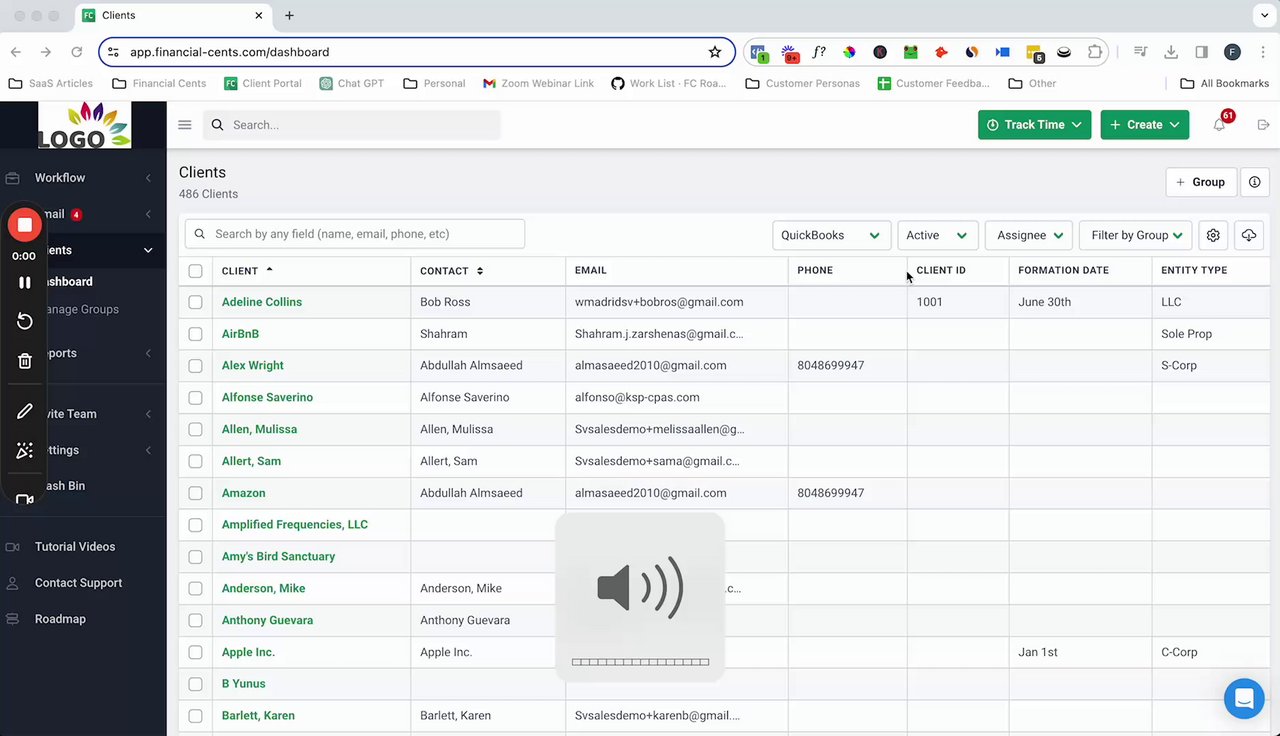1280x736 pixels.
Task: Tick the Amazon row checkbox
Action: pos(195,493)
